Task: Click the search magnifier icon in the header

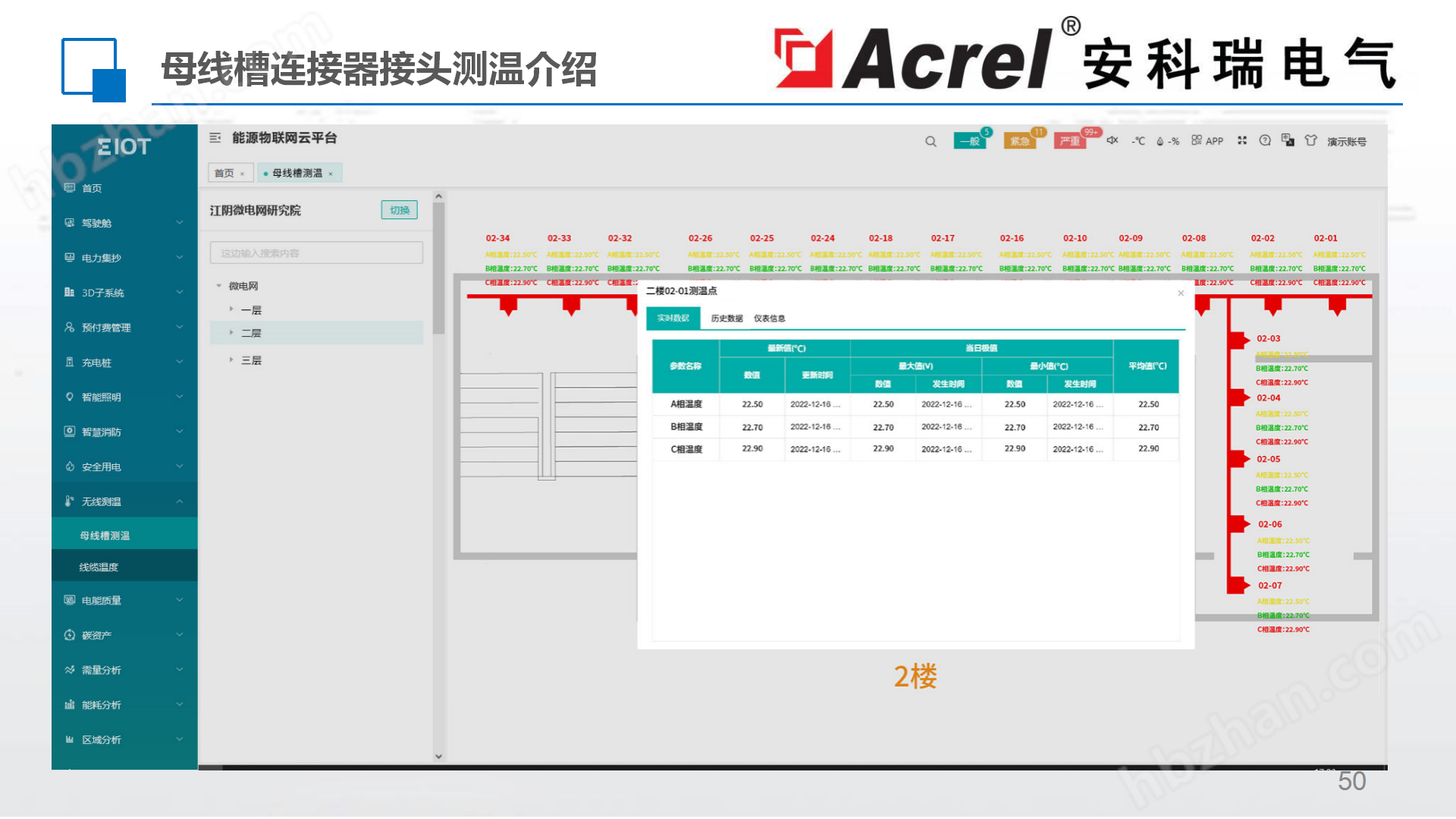Action: click(930, 142)
